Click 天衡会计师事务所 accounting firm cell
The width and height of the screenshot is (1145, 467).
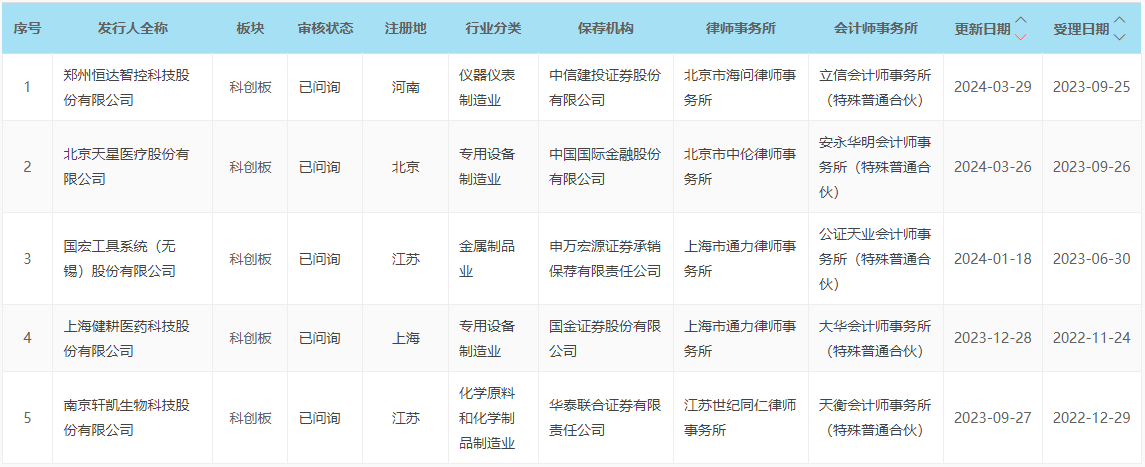(x=876, y=418)
